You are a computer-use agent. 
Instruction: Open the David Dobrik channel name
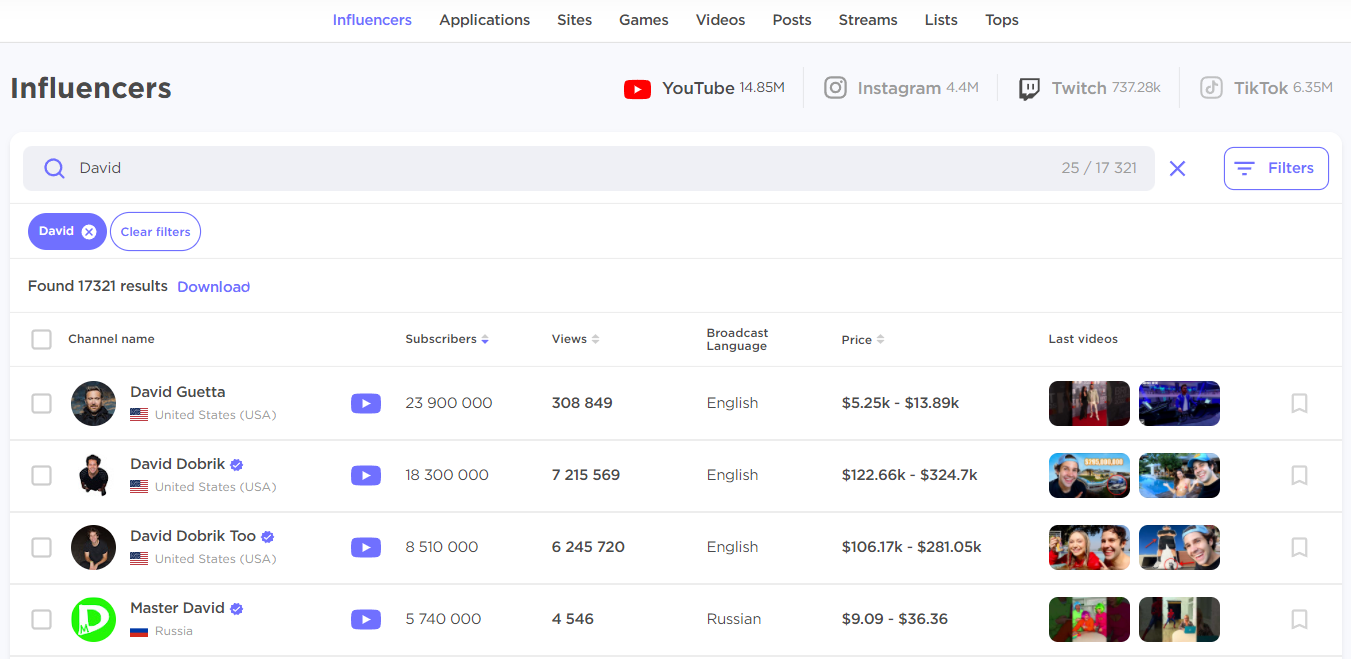point(178,464)
